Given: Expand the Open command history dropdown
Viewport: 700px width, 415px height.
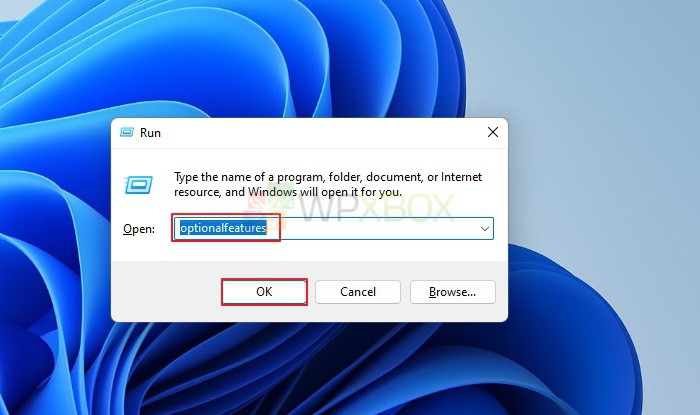Looking at the screenshot, I should pyautogui.click(x=484, y=228).
